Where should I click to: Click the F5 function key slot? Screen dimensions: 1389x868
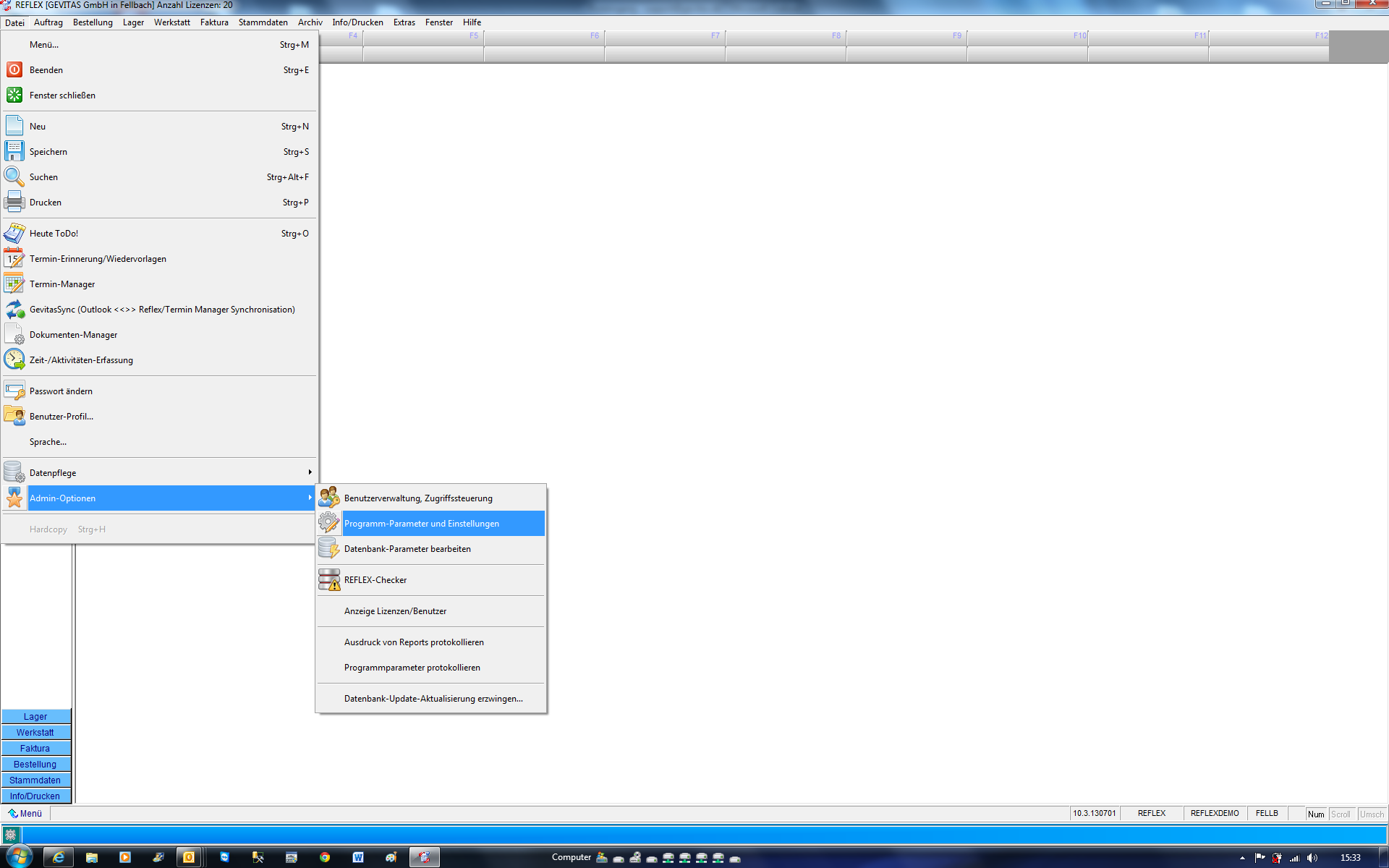(x=423, y=46)
